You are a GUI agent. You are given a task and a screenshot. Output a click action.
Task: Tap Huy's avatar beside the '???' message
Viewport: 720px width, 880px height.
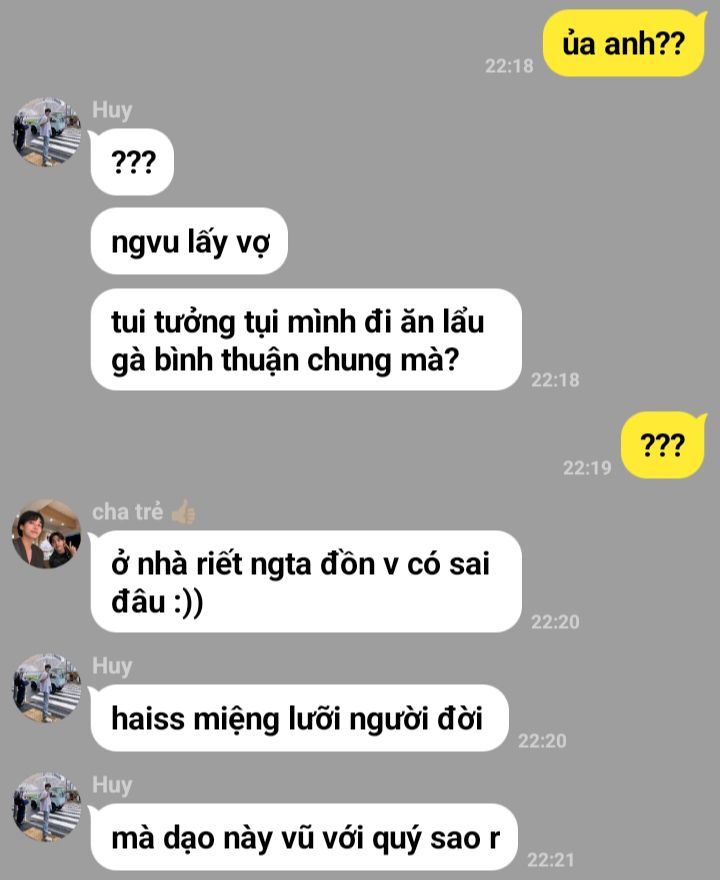tap(47, 132)
